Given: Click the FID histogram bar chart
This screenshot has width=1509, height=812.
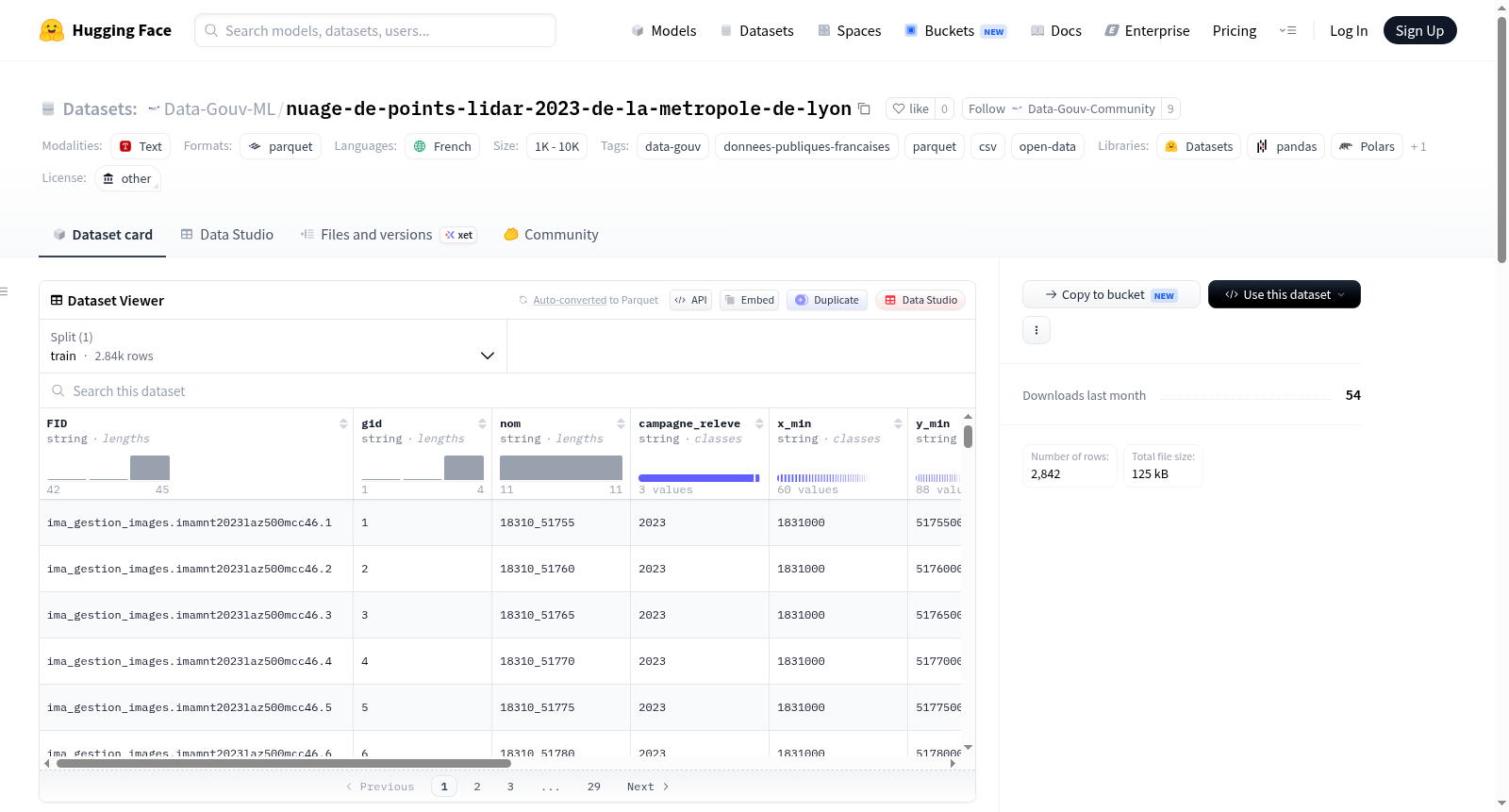Looking at the screenshot, I should coord(108,468).
